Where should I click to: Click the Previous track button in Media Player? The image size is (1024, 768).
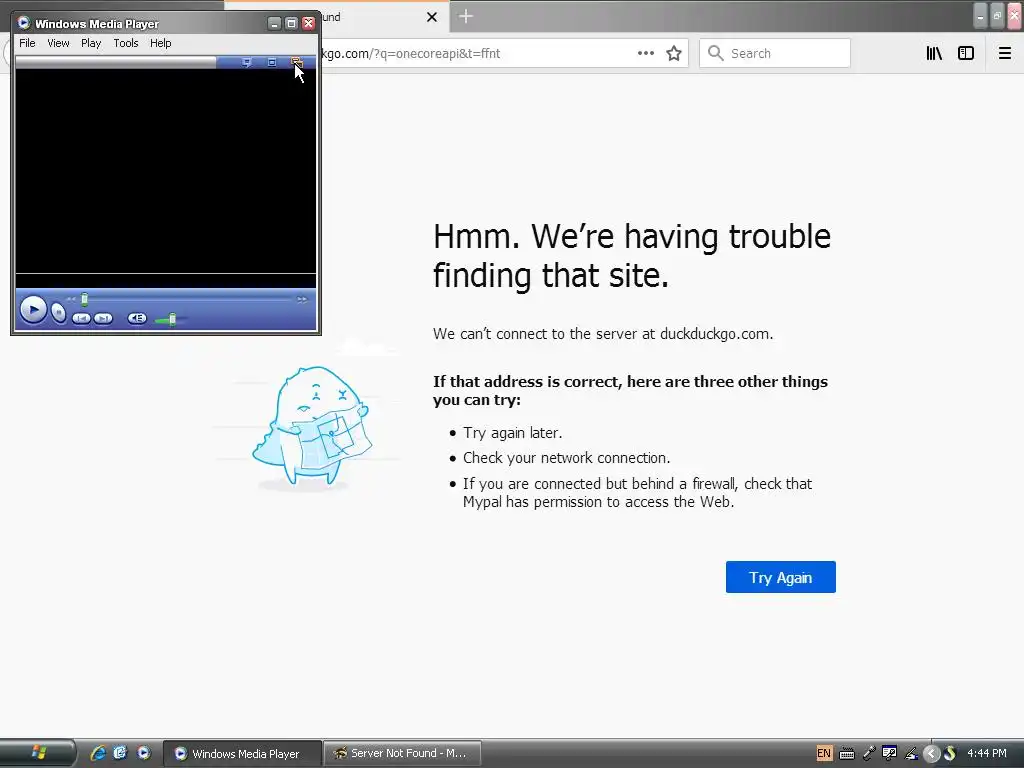tap(81, 319)
